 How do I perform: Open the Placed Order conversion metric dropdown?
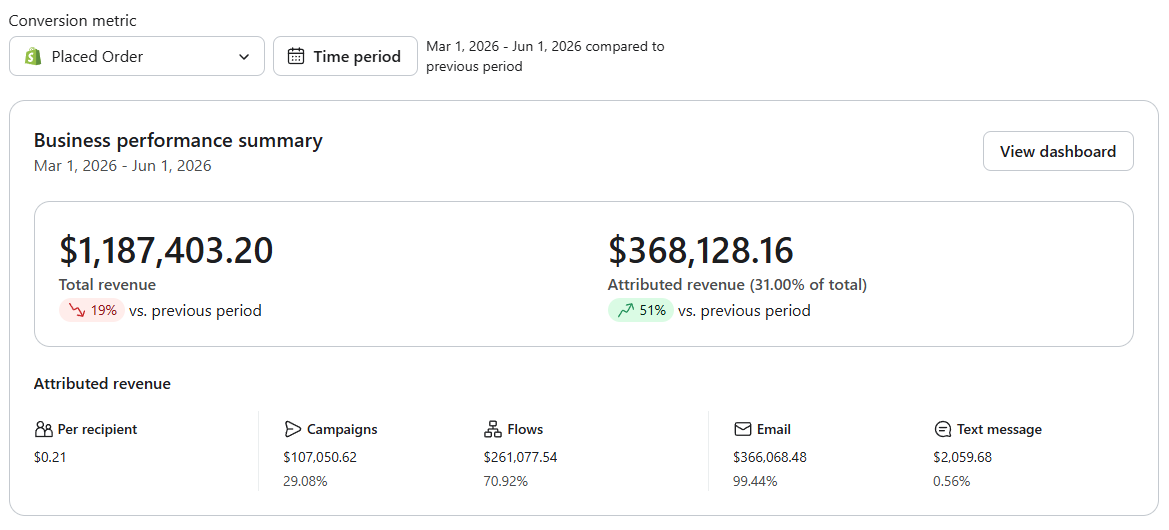pyautogui.click(x=137, y=56)
